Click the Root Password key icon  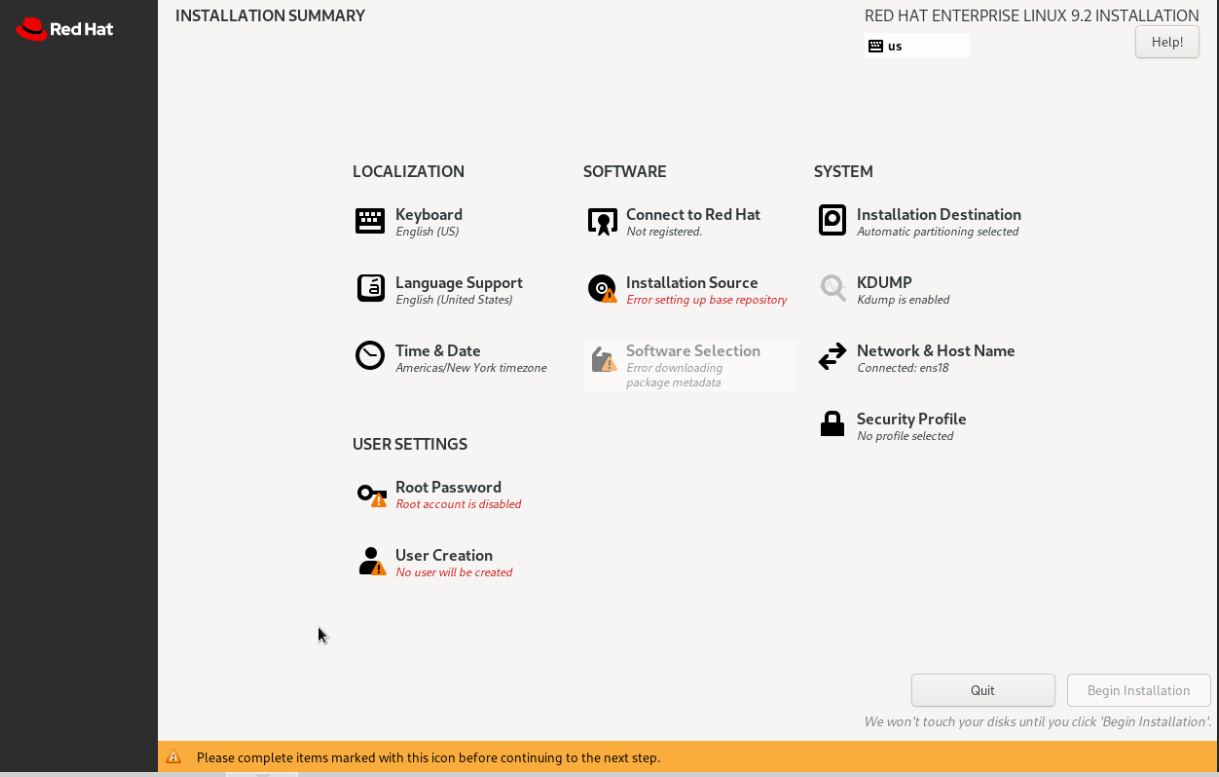coord(372,494)
